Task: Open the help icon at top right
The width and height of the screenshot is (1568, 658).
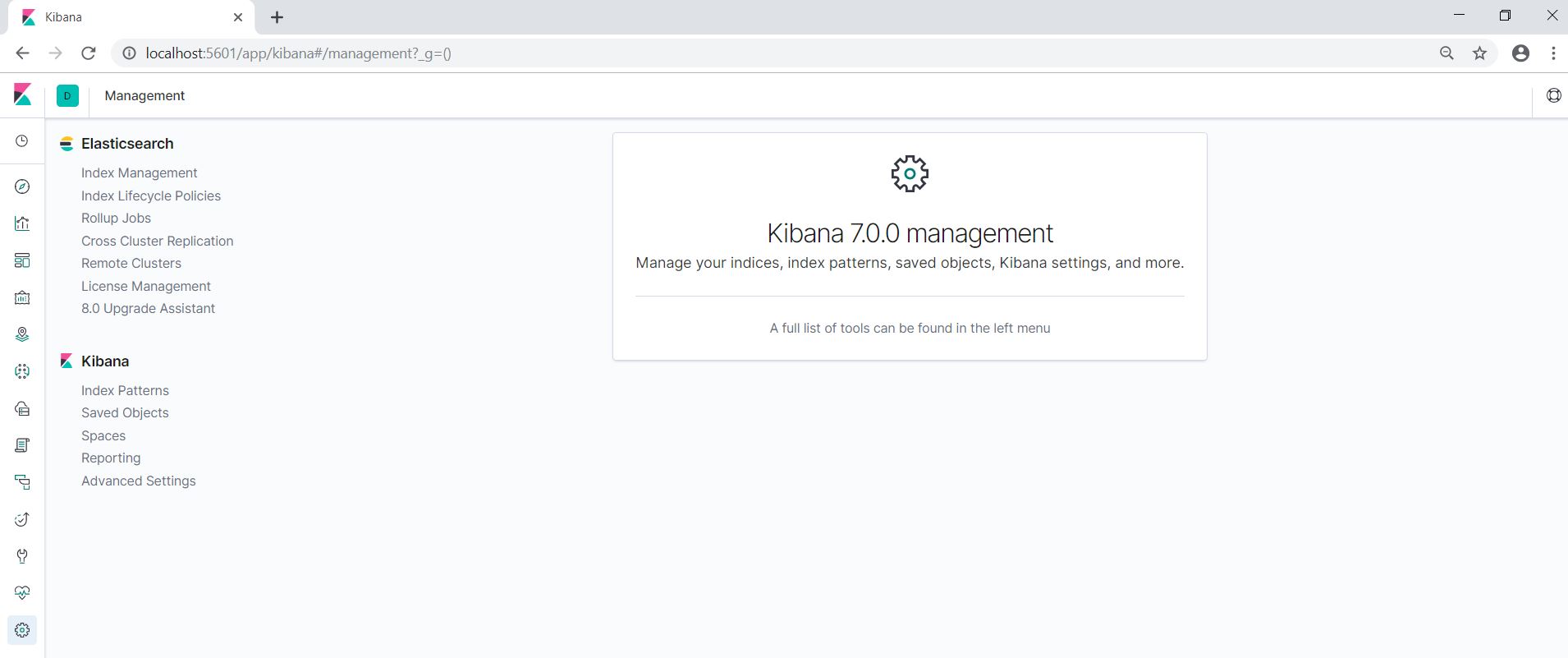Action: 1553,95
